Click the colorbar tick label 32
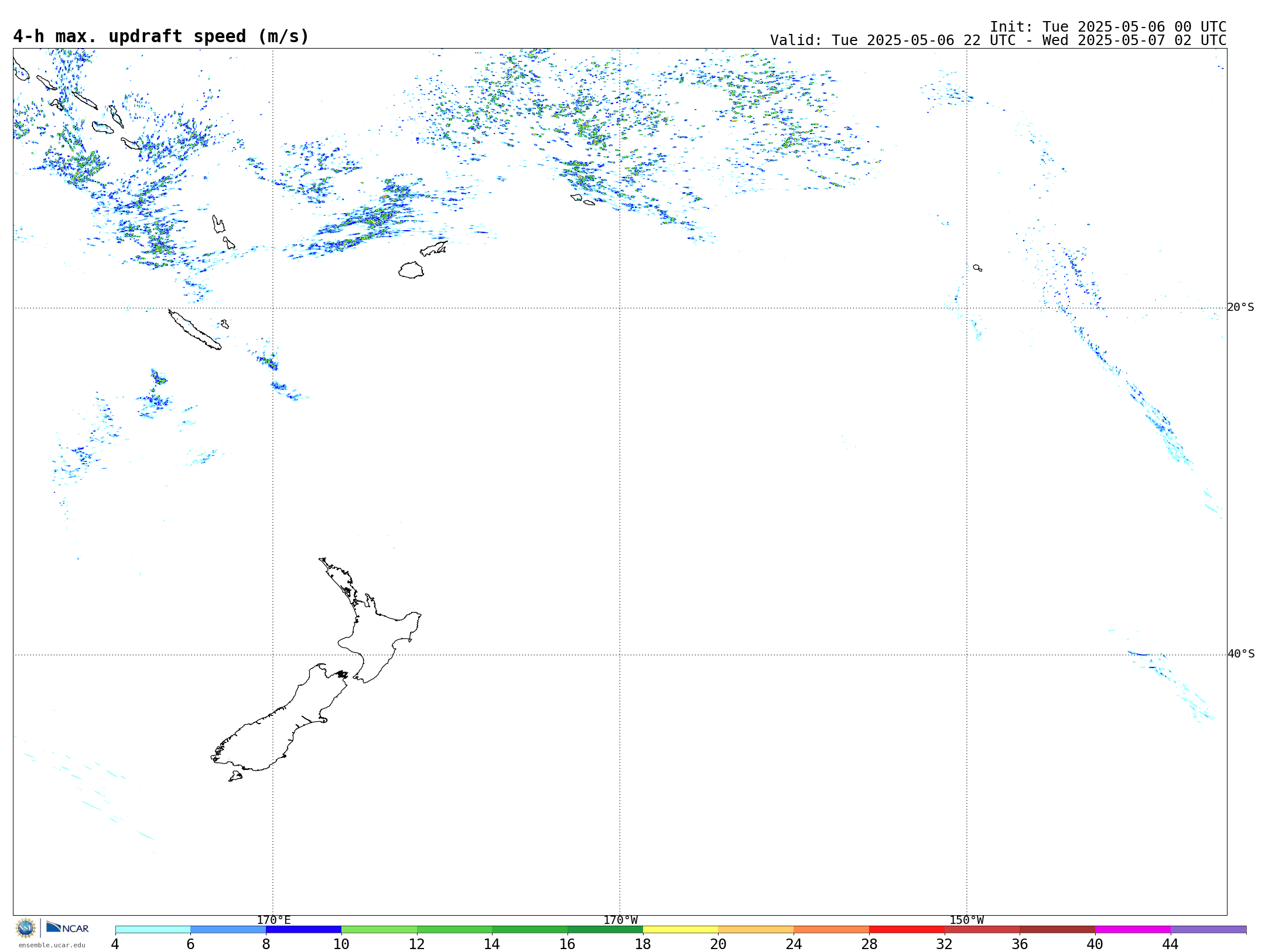The height and width of the screenshot is (952, 1265). 945,944
